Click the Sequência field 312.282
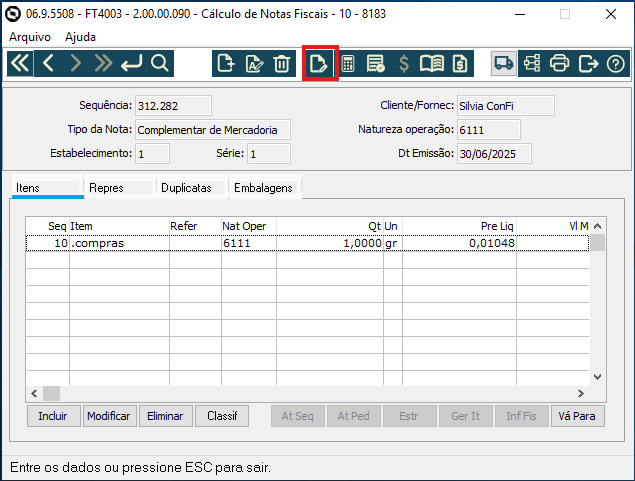The width and height of the screenshot is (635, 481). (173, 106)
